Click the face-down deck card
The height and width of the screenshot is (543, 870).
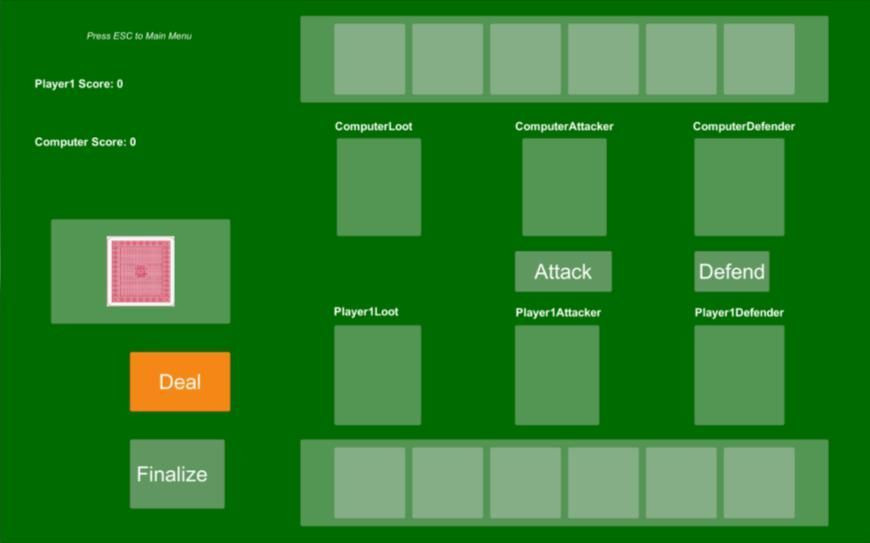[x=140, y=271]
